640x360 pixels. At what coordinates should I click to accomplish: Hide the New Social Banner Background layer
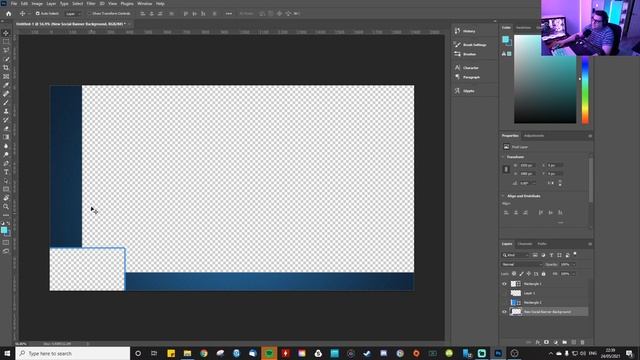point(504,312)
